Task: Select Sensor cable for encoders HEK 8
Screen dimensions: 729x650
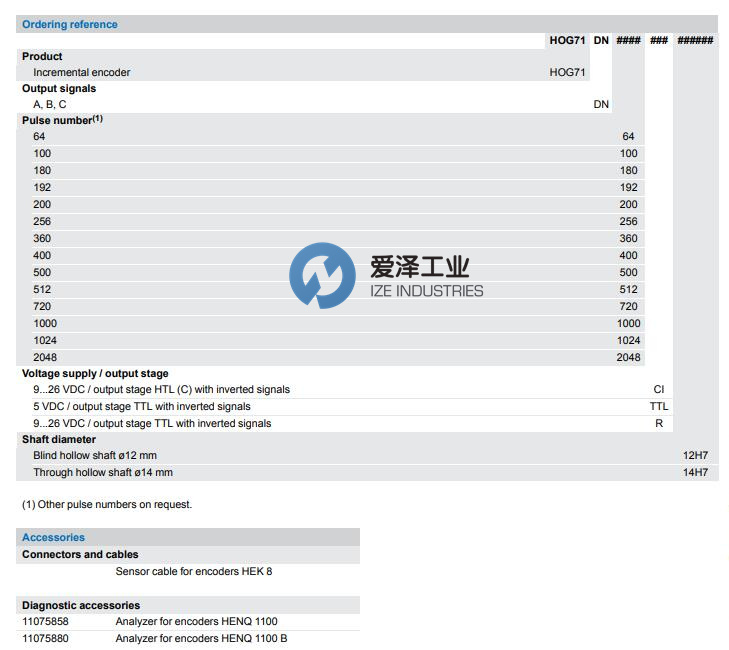Action: [194, 571]
